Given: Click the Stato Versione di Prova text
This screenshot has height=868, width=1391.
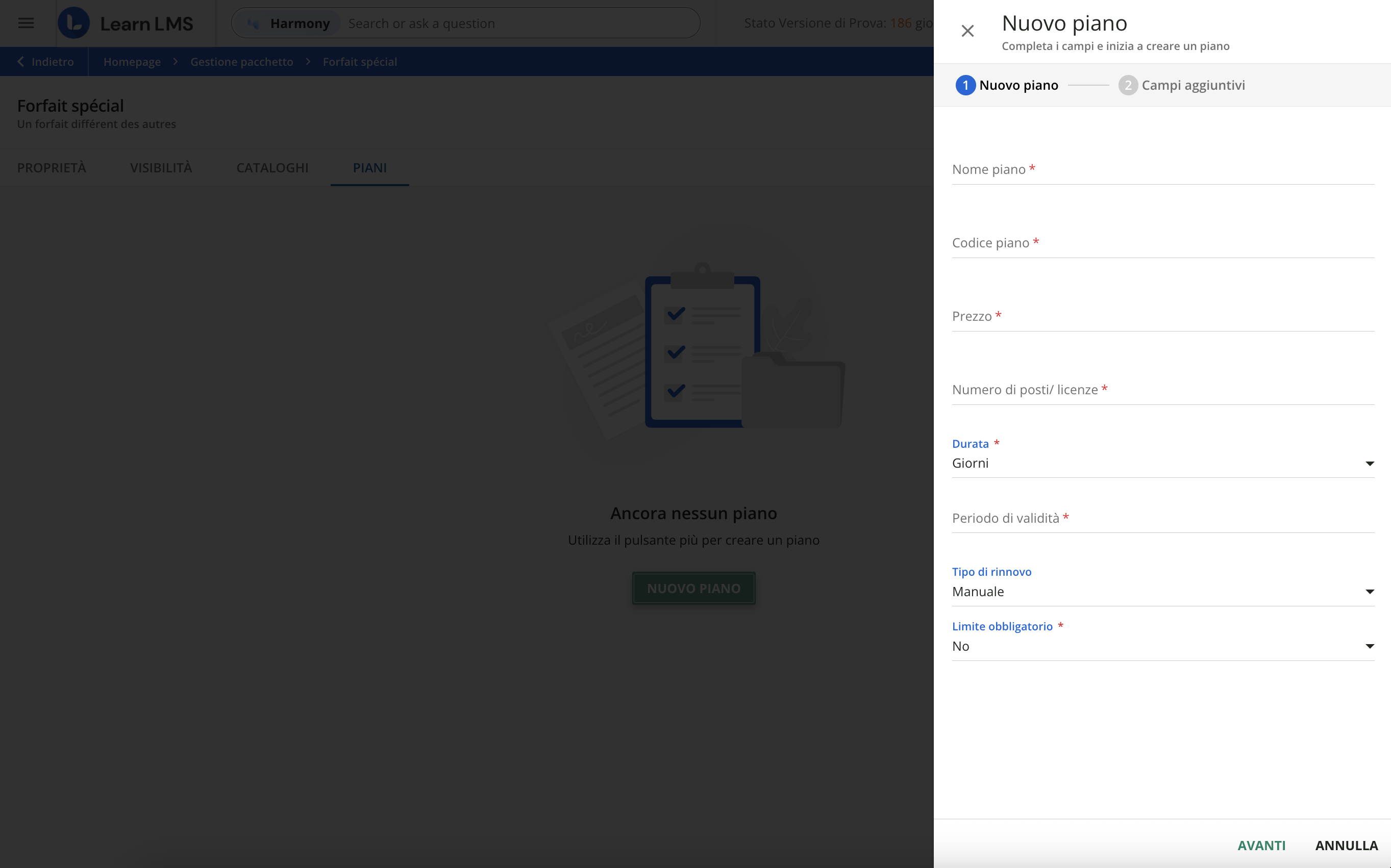Looking at the screenshot, I should (838, 23).
